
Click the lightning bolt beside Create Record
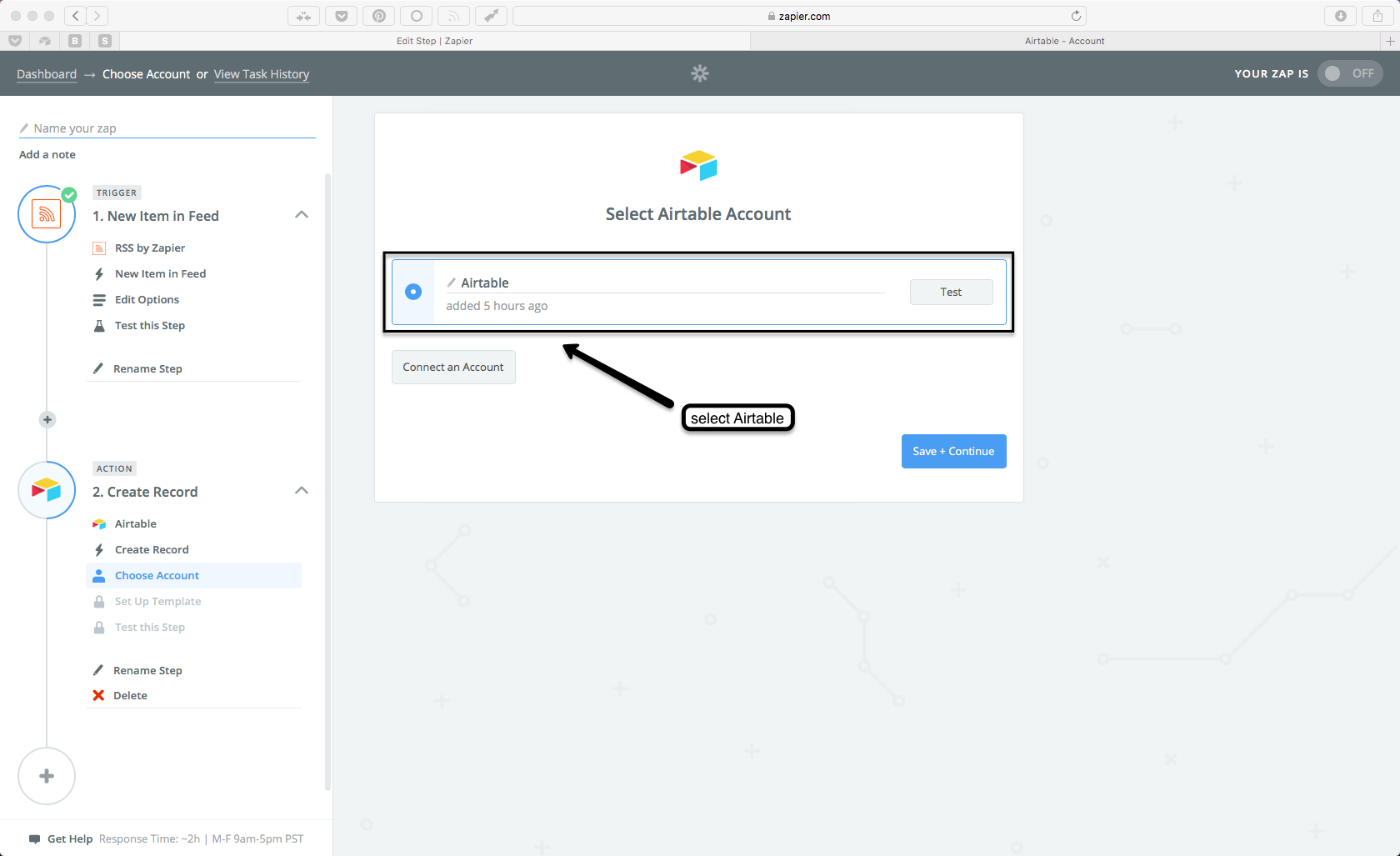[99, 549]
